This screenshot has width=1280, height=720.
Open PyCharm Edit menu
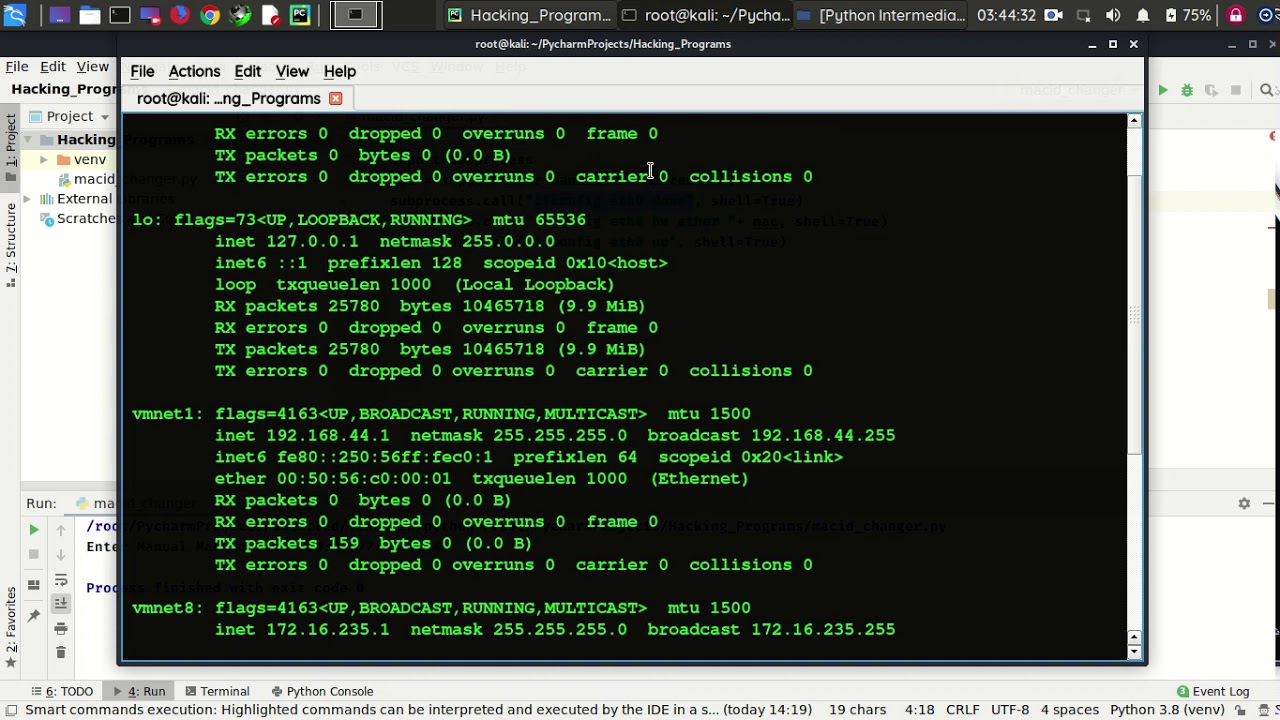pyautogui.click(x=53, y=66)
